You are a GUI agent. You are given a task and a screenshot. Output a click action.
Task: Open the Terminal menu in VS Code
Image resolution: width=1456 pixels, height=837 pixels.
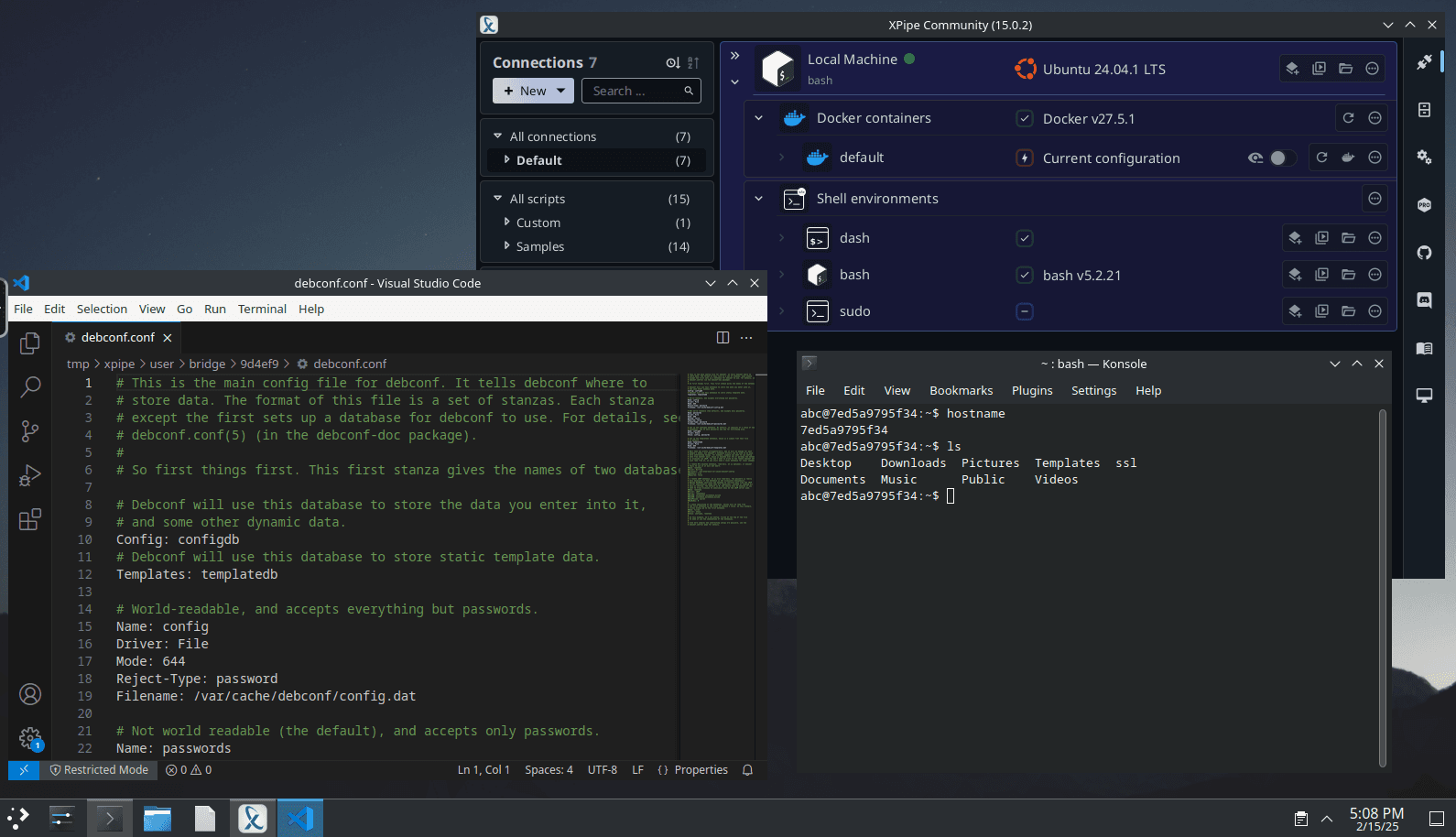click(x=262, y=310)
